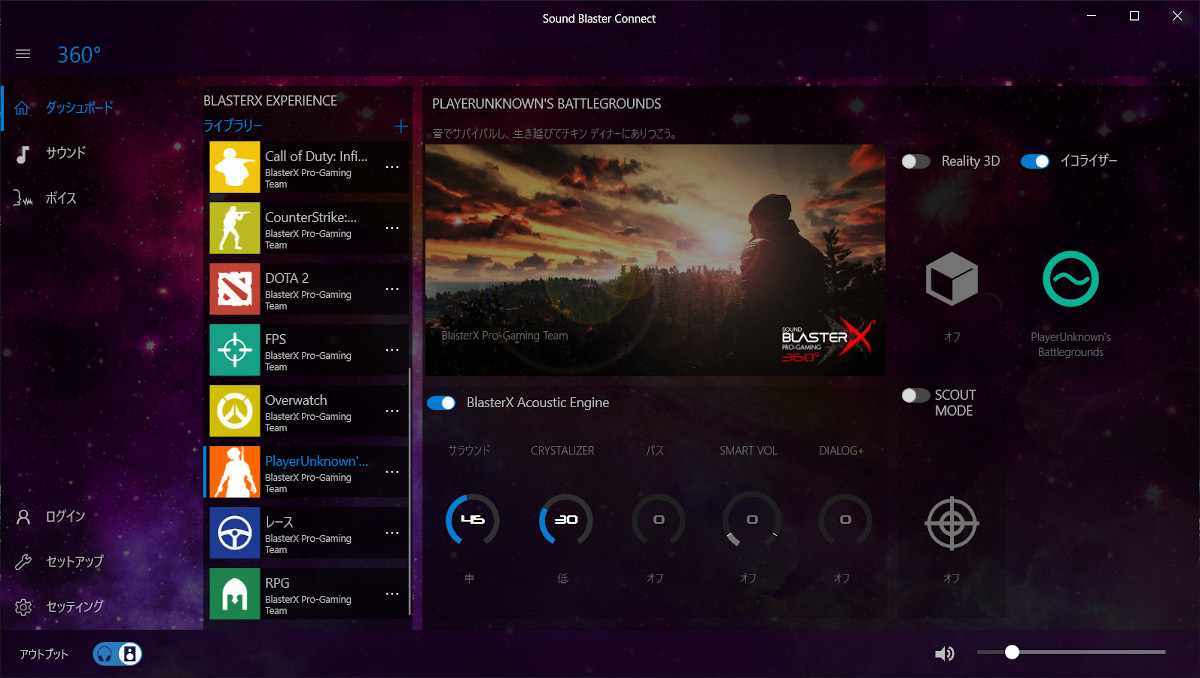Click the ライブラリー library heading
The width and height of the screenshot is (1200, 678).
(233, 126)
